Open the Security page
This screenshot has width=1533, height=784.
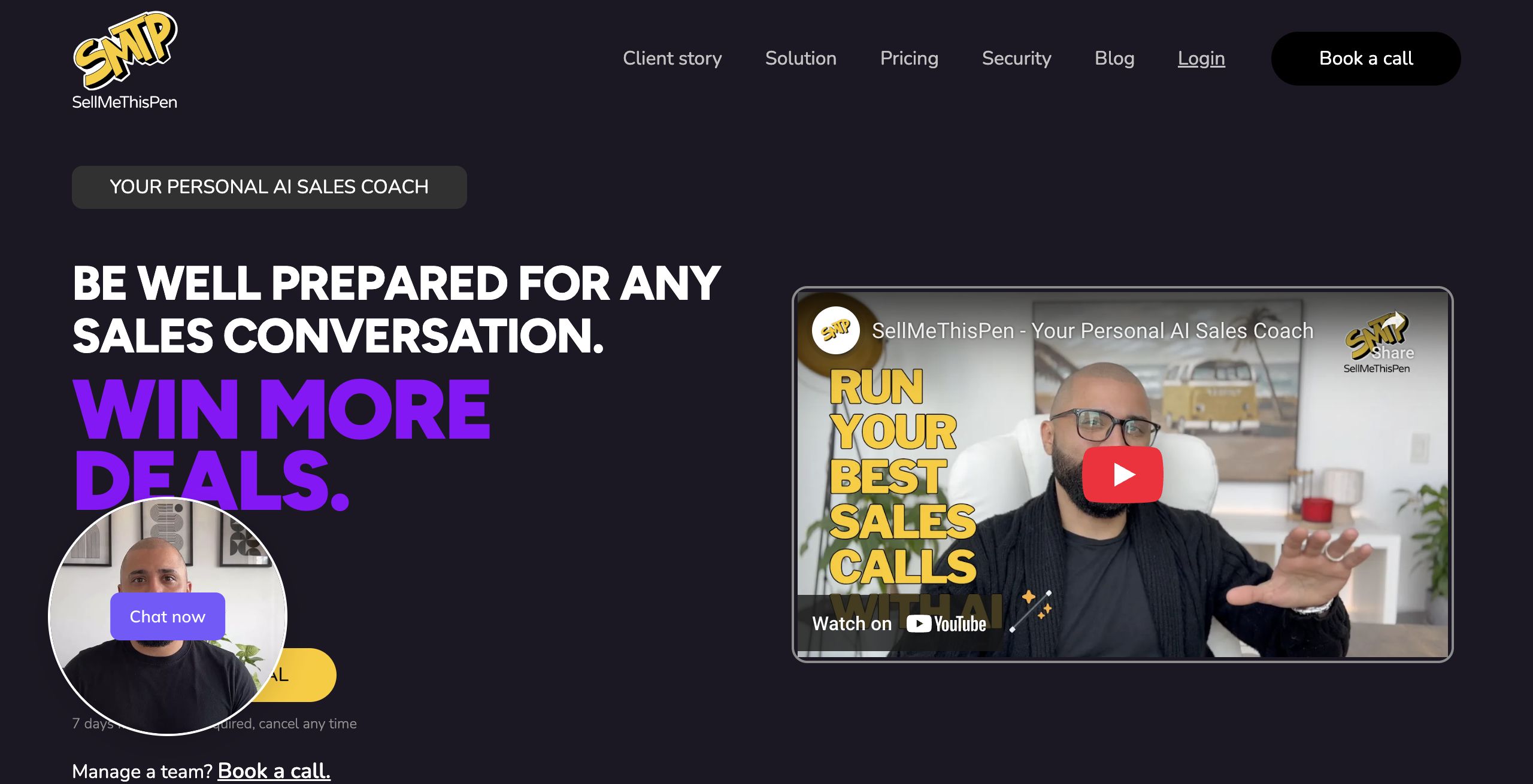[1016, 58]
